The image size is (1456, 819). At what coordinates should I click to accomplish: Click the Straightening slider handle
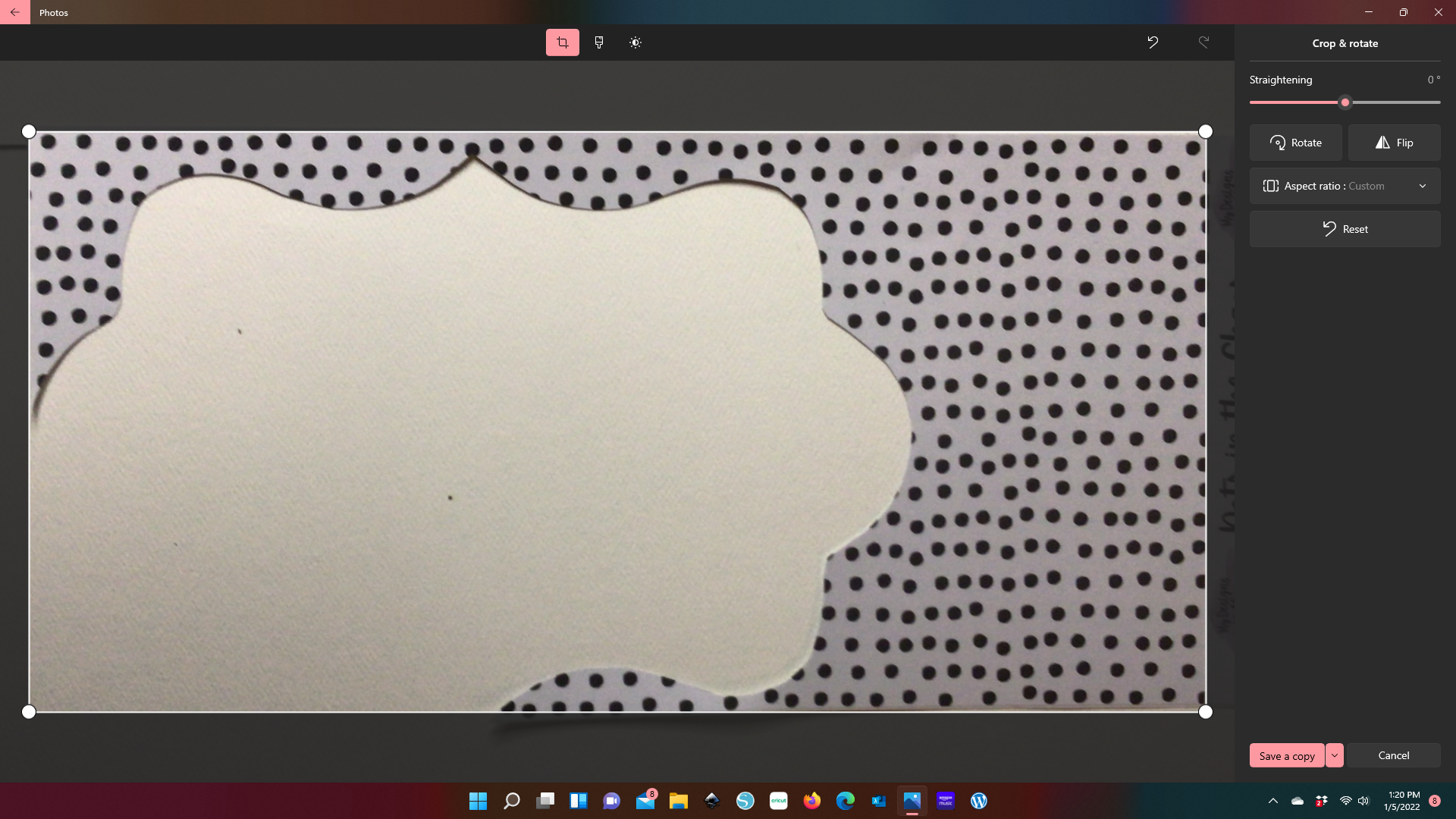coord(1345,102)
